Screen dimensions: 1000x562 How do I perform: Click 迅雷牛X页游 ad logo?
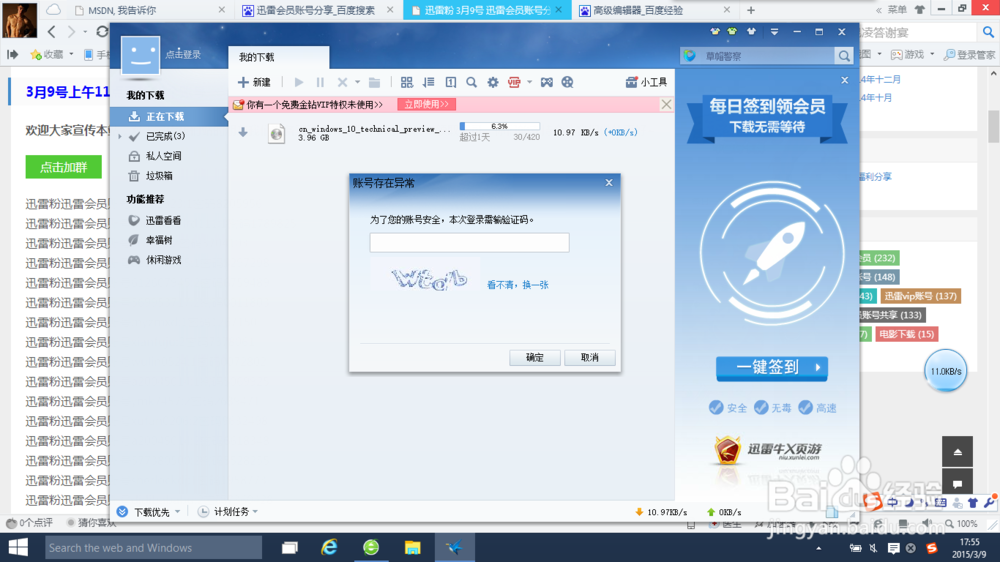(x=768, y=450)
